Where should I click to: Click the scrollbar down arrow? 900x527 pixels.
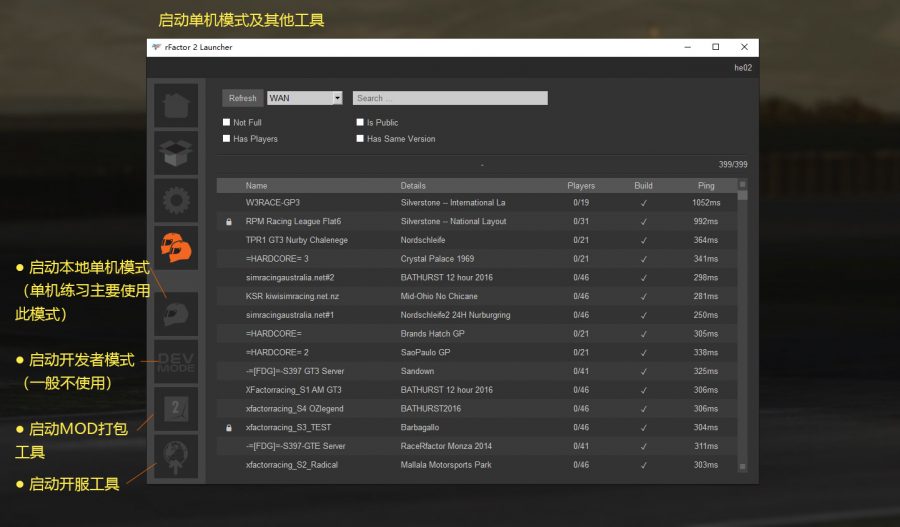[743, 467]
